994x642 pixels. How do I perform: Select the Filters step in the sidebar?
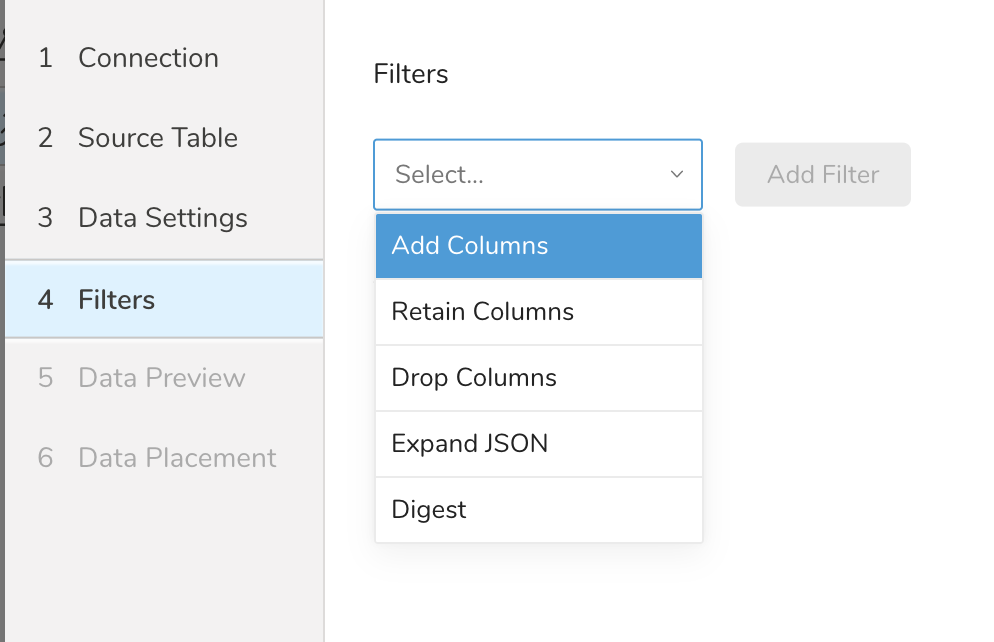tap(116, 300)
